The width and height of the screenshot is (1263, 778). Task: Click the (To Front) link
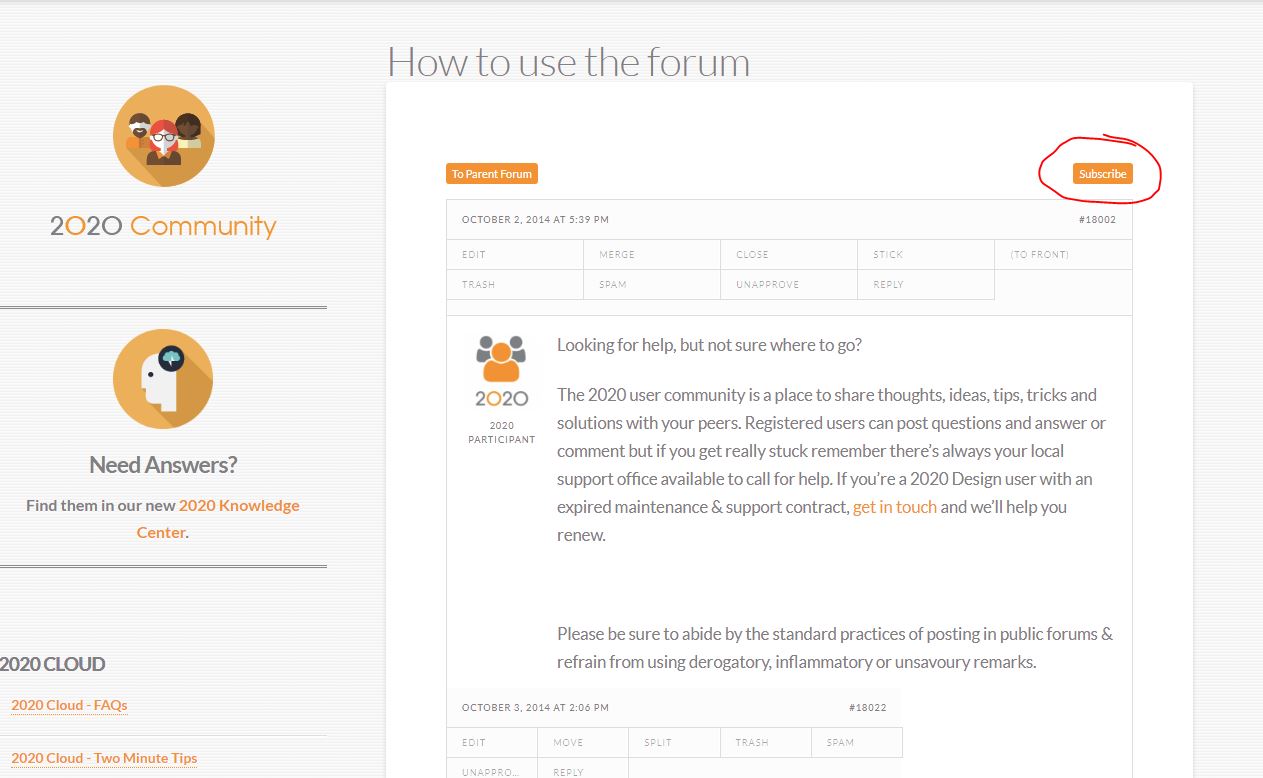[1039, 255]
